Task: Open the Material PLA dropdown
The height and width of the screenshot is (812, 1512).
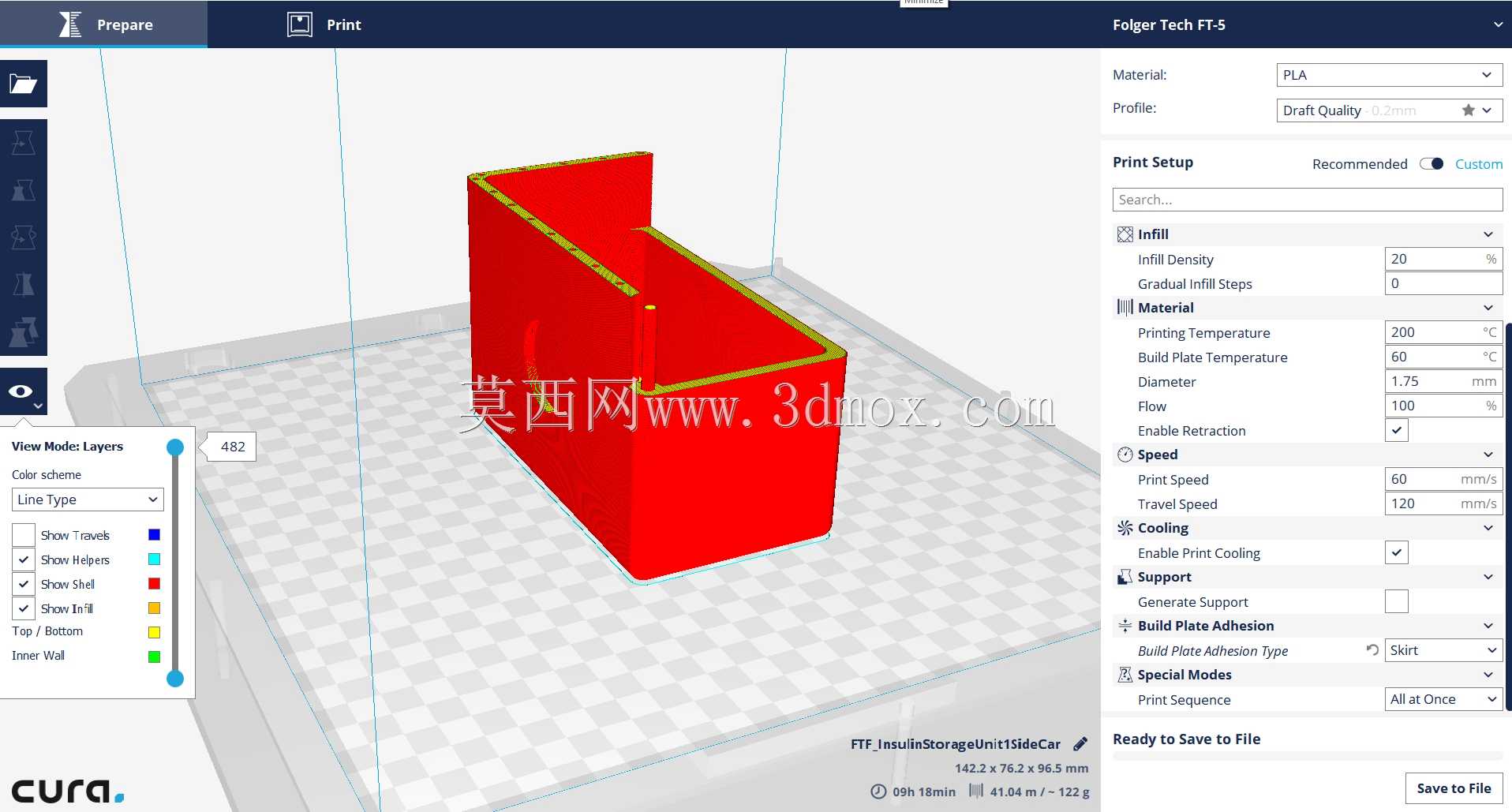Action: (1389, 75)
